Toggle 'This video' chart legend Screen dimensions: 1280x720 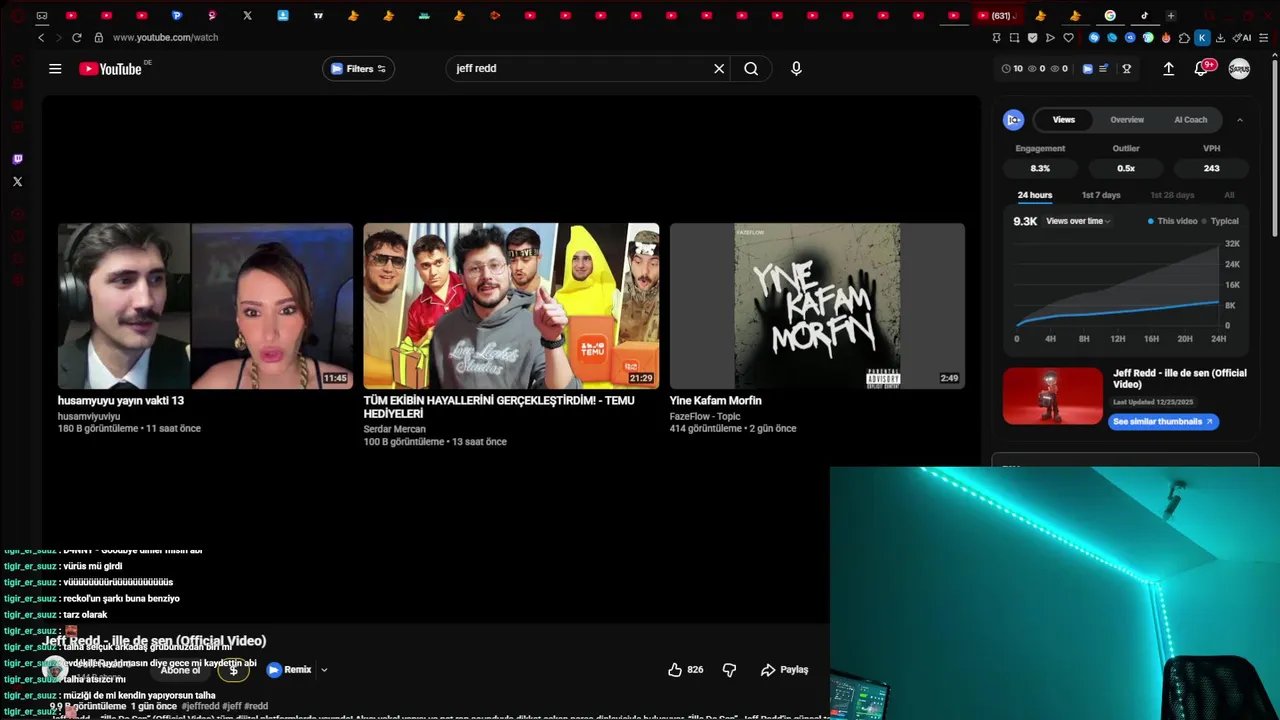tap(1173, 221)
